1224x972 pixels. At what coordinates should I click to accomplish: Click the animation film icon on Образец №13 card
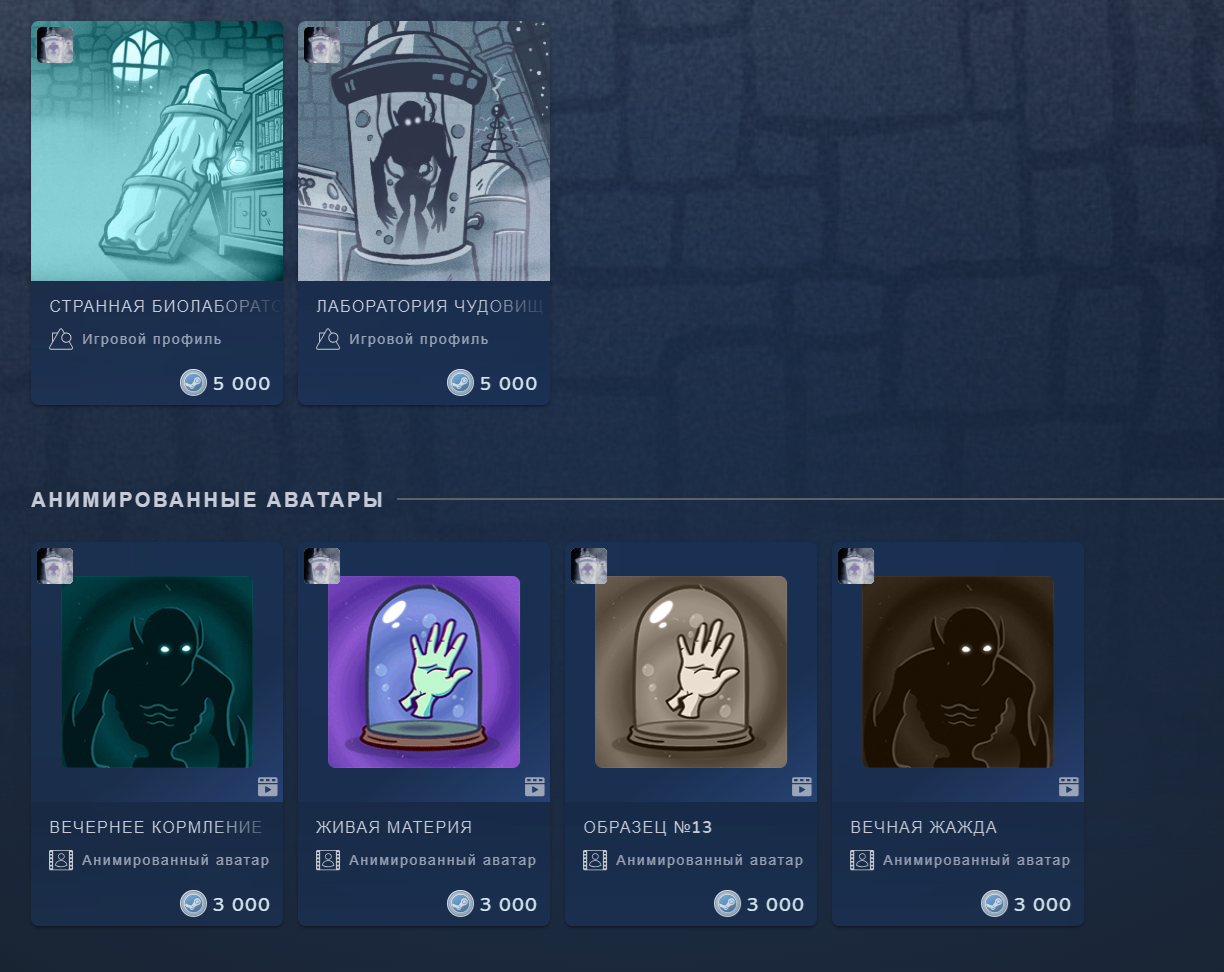[x=802, y=787]
